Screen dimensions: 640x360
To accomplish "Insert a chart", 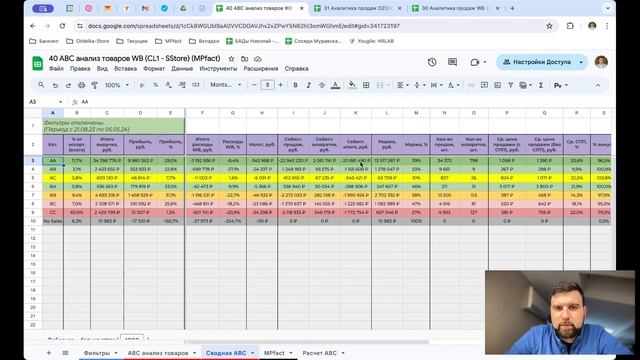I will click(x=497, y=85).
